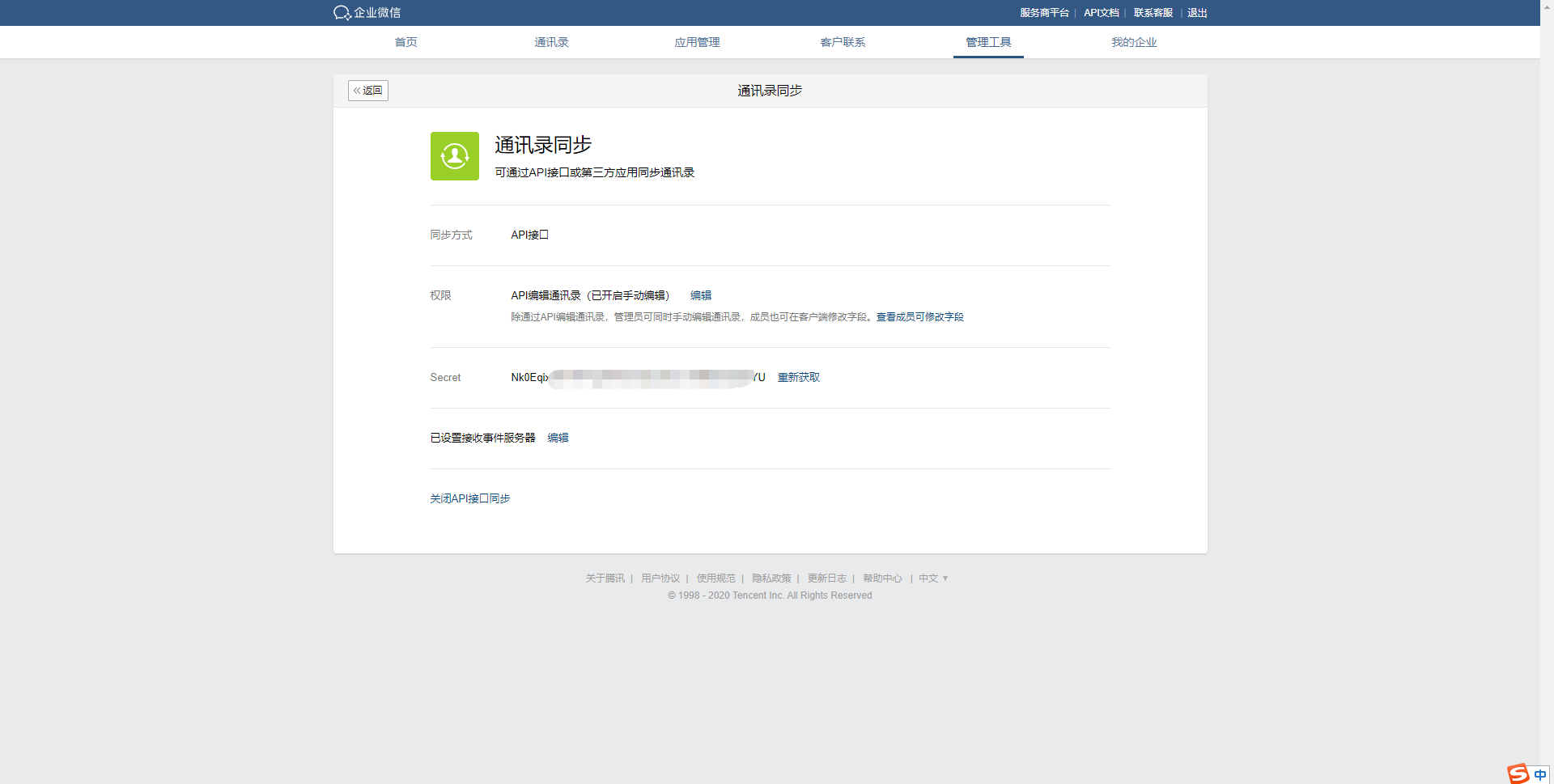The width and height of the screenshot is (1554, 784).
Task: Open the 服务商平台 link
Action: pos(1044,13)
